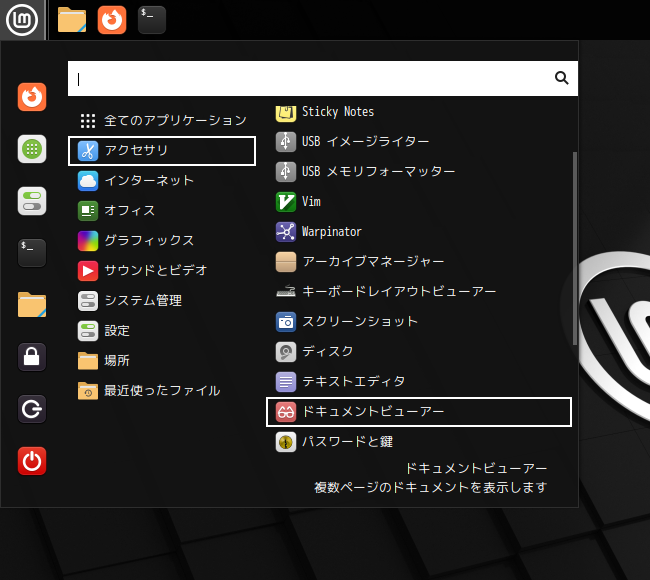The width and height of the screenshot is (650, 580).
Task: Open Terminal from the top panel
Action: [x=152, y=20]
